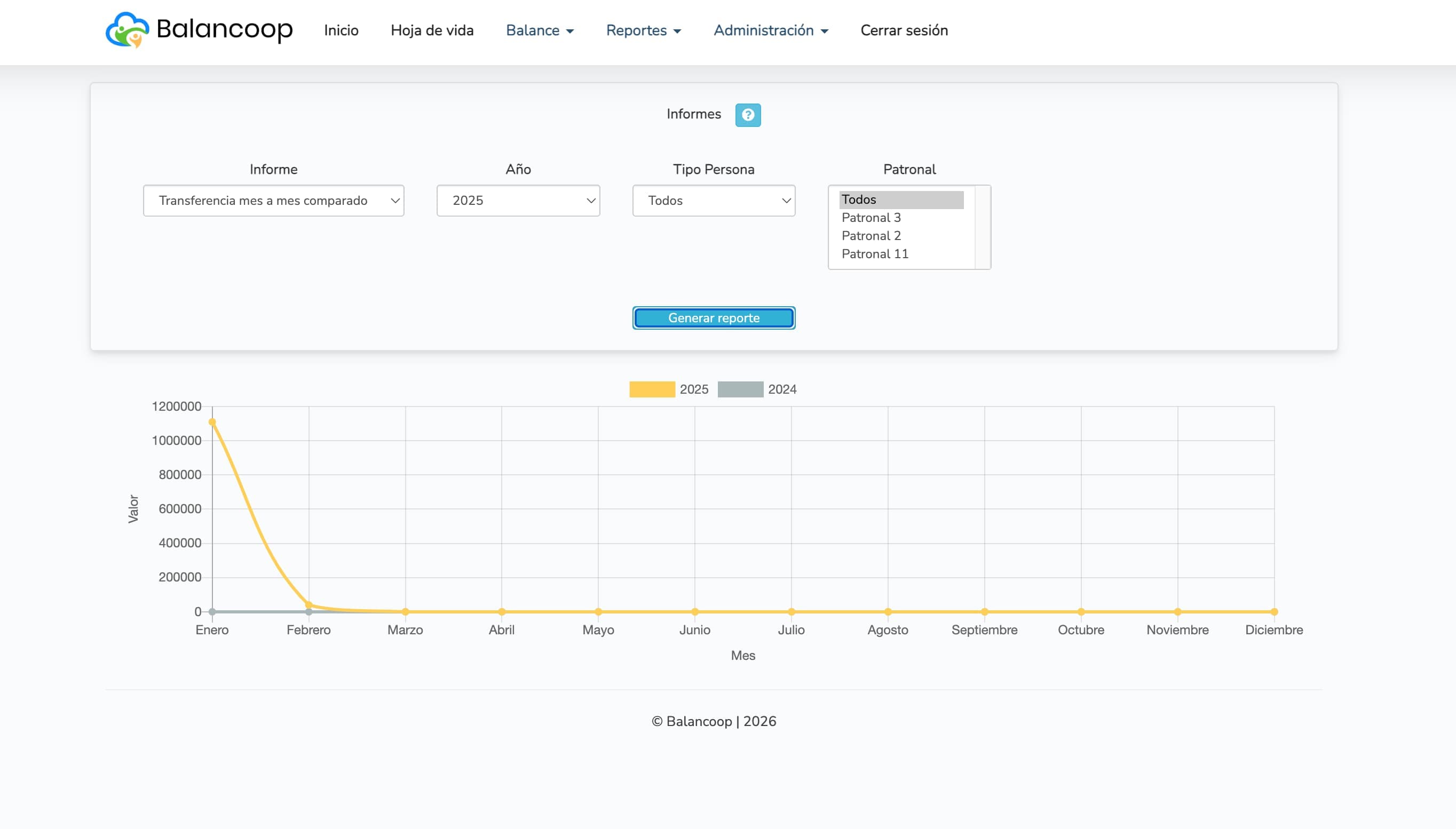The image size is (1456, 829).
Task: Pick Patronal 11 in the list
Action: coord(874,254)
